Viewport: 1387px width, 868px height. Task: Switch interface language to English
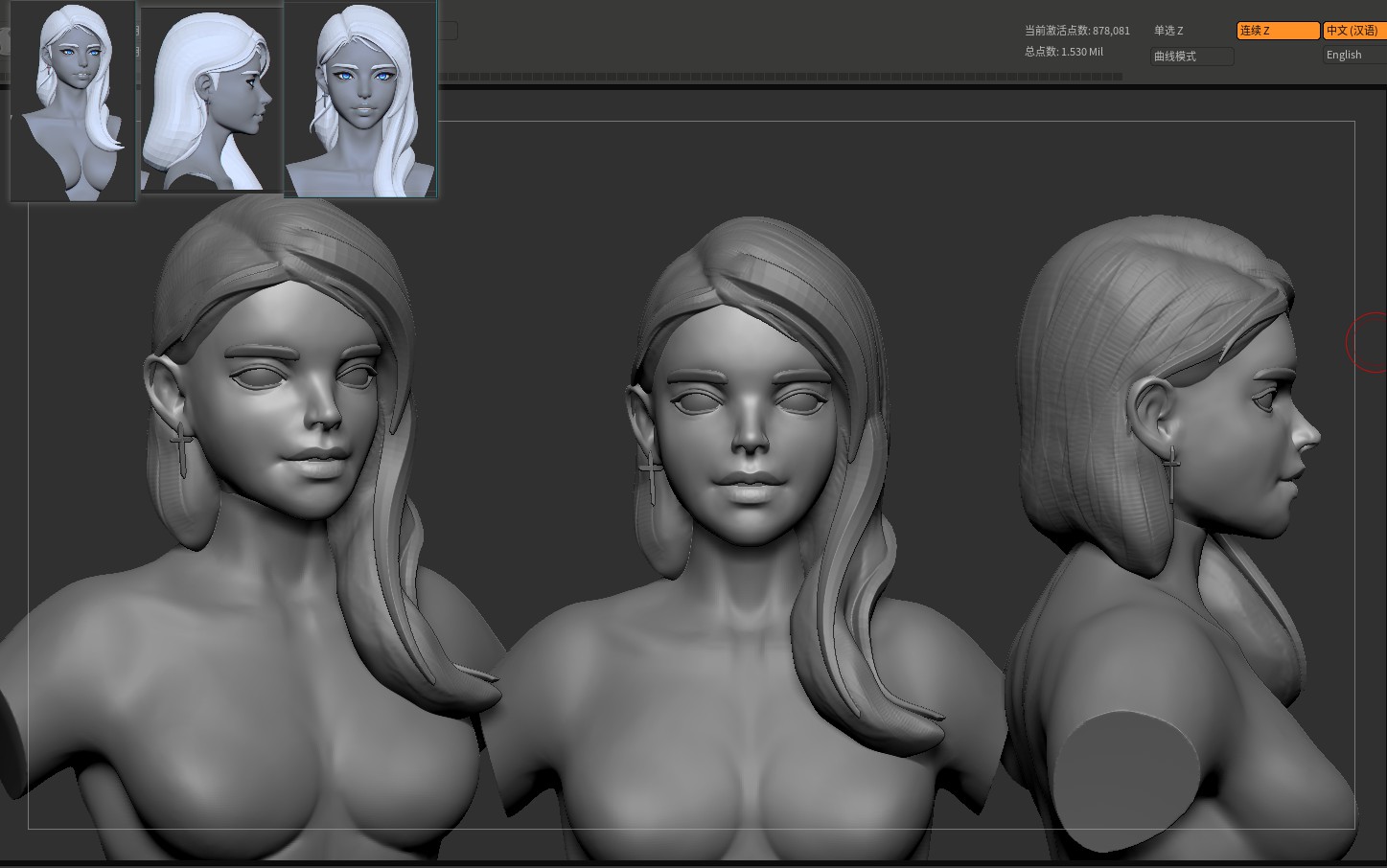click(x=1354, y=55)
